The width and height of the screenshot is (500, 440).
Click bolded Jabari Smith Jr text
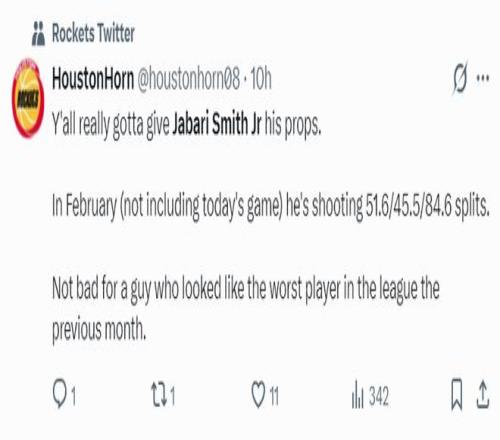217,124
